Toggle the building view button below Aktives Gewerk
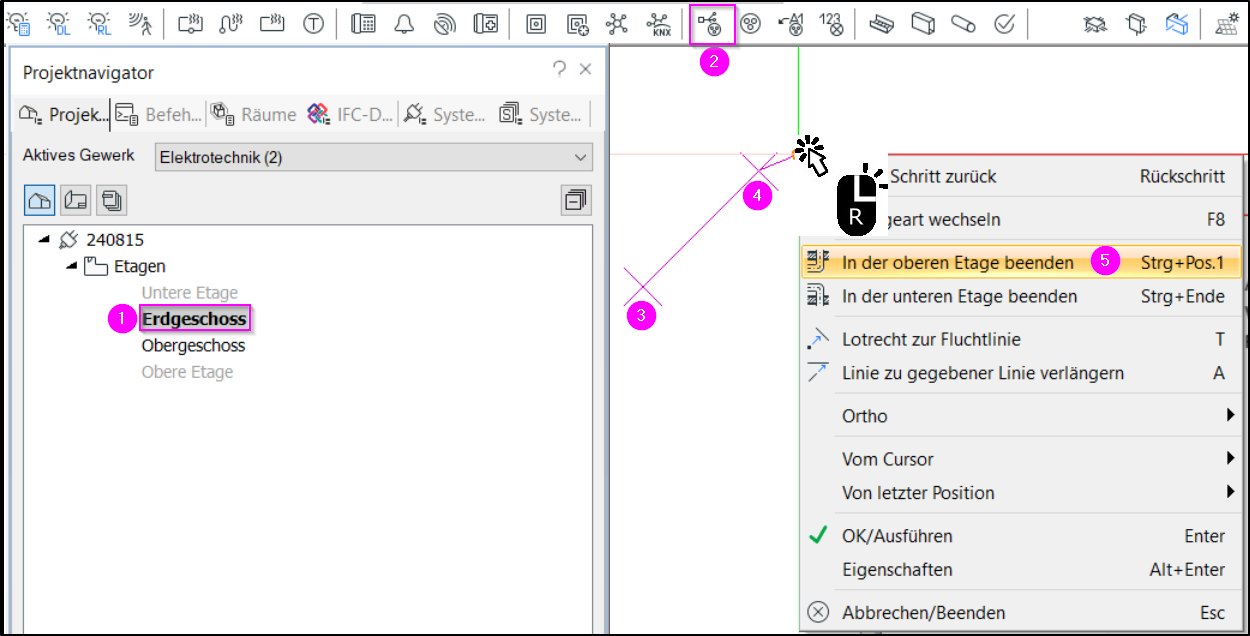 [39, 200]
